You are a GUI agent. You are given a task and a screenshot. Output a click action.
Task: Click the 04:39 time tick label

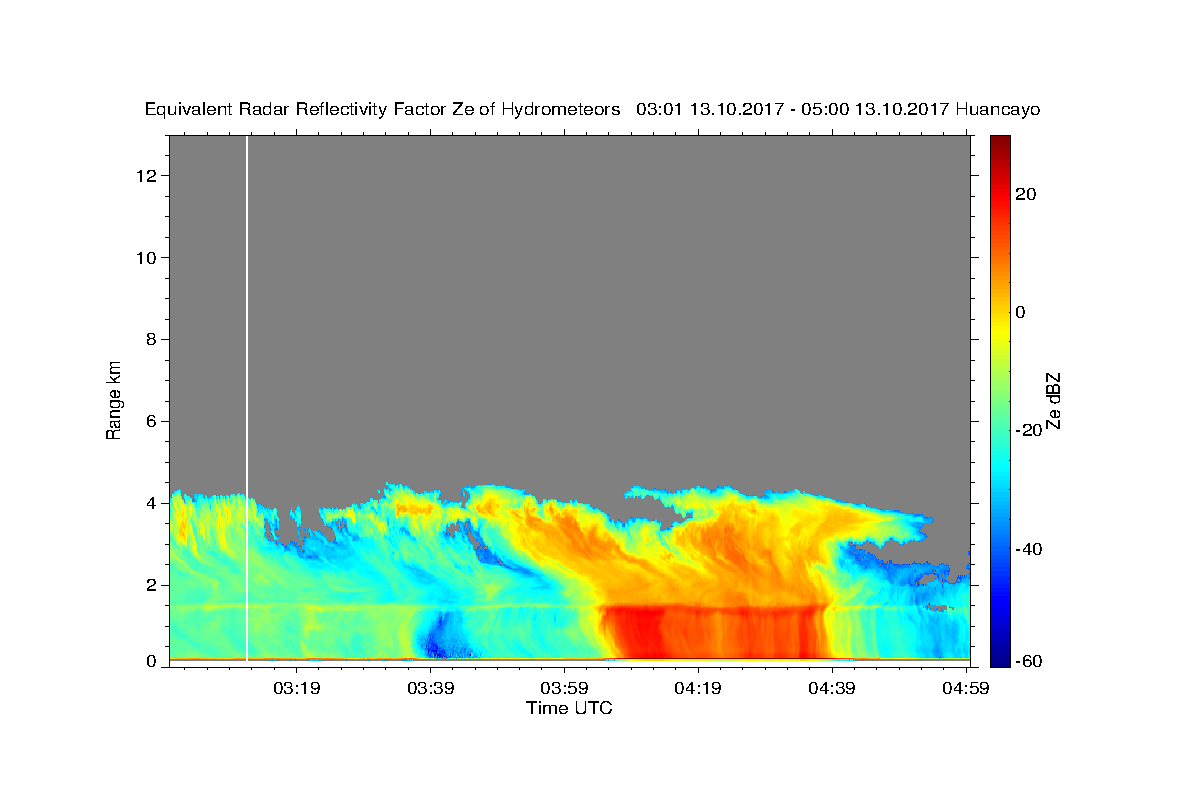[832, 687]
